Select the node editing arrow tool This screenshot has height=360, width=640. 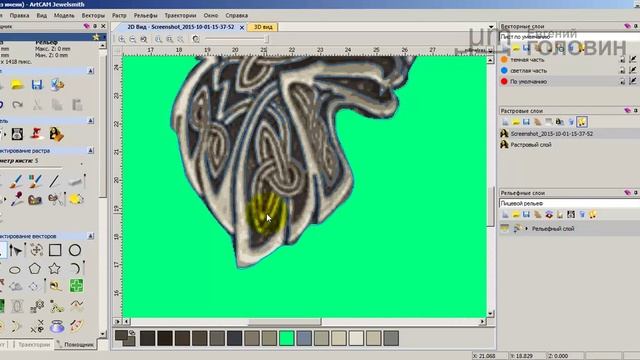[x=16, y=250]
